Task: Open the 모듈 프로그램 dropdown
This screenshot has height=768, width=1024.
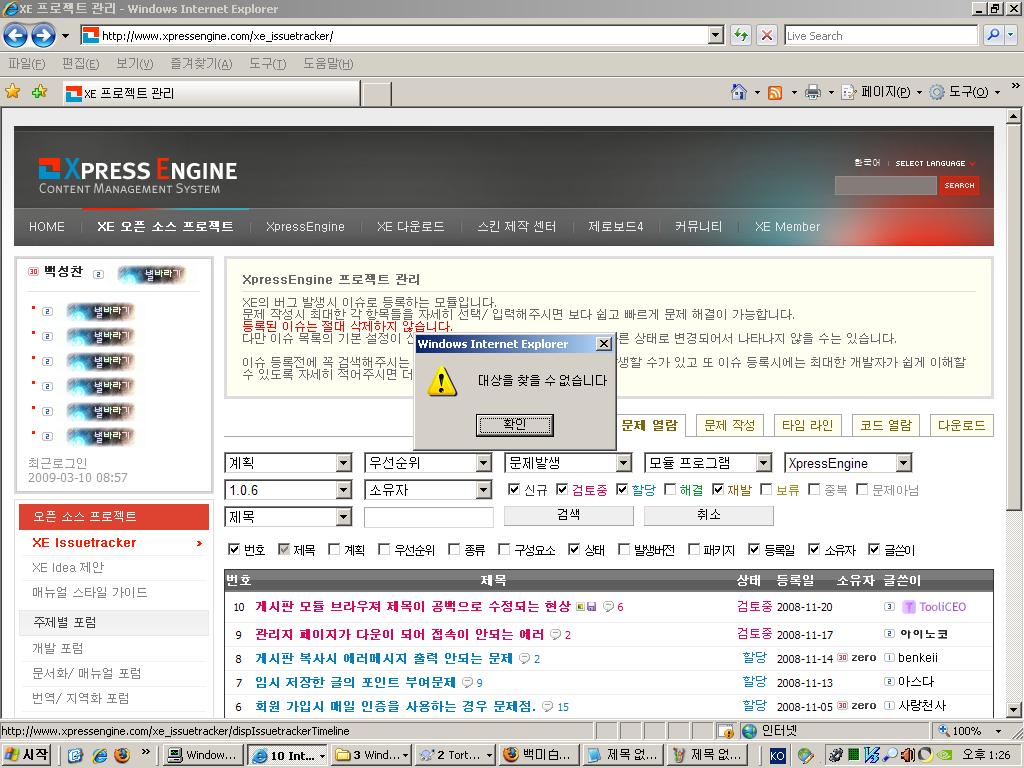Action: point(708,463)
